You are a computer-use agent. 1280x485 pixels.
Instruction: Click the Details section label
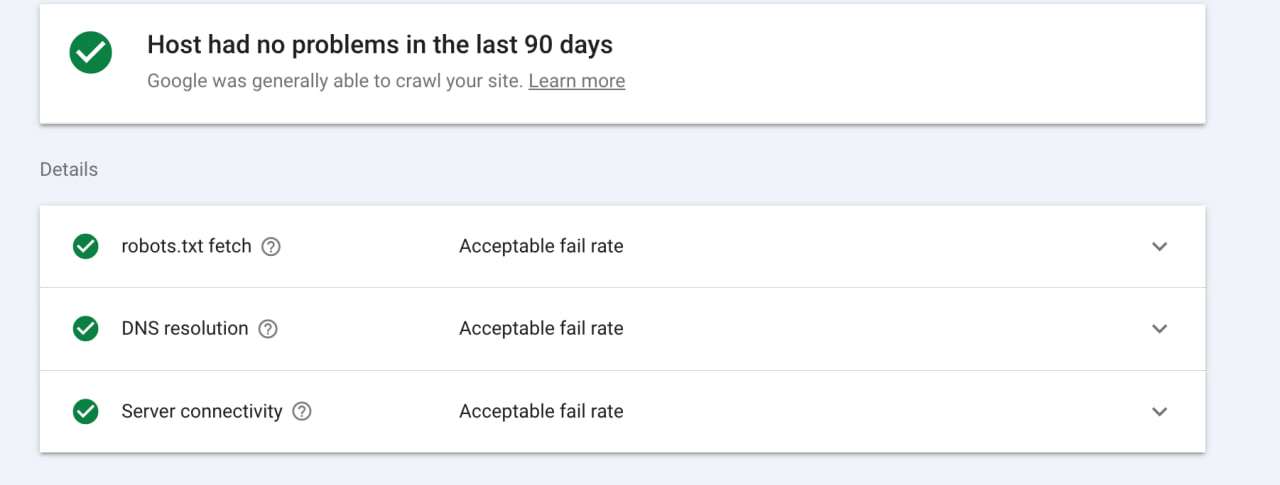tap(69, 169)
